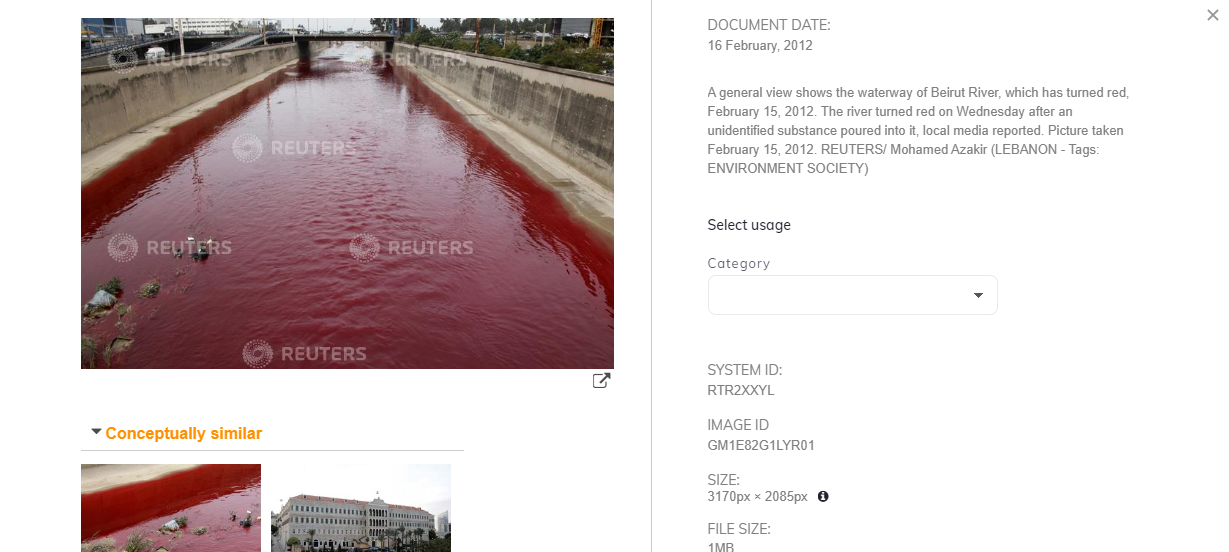Click the Category field label

[739, 263]
